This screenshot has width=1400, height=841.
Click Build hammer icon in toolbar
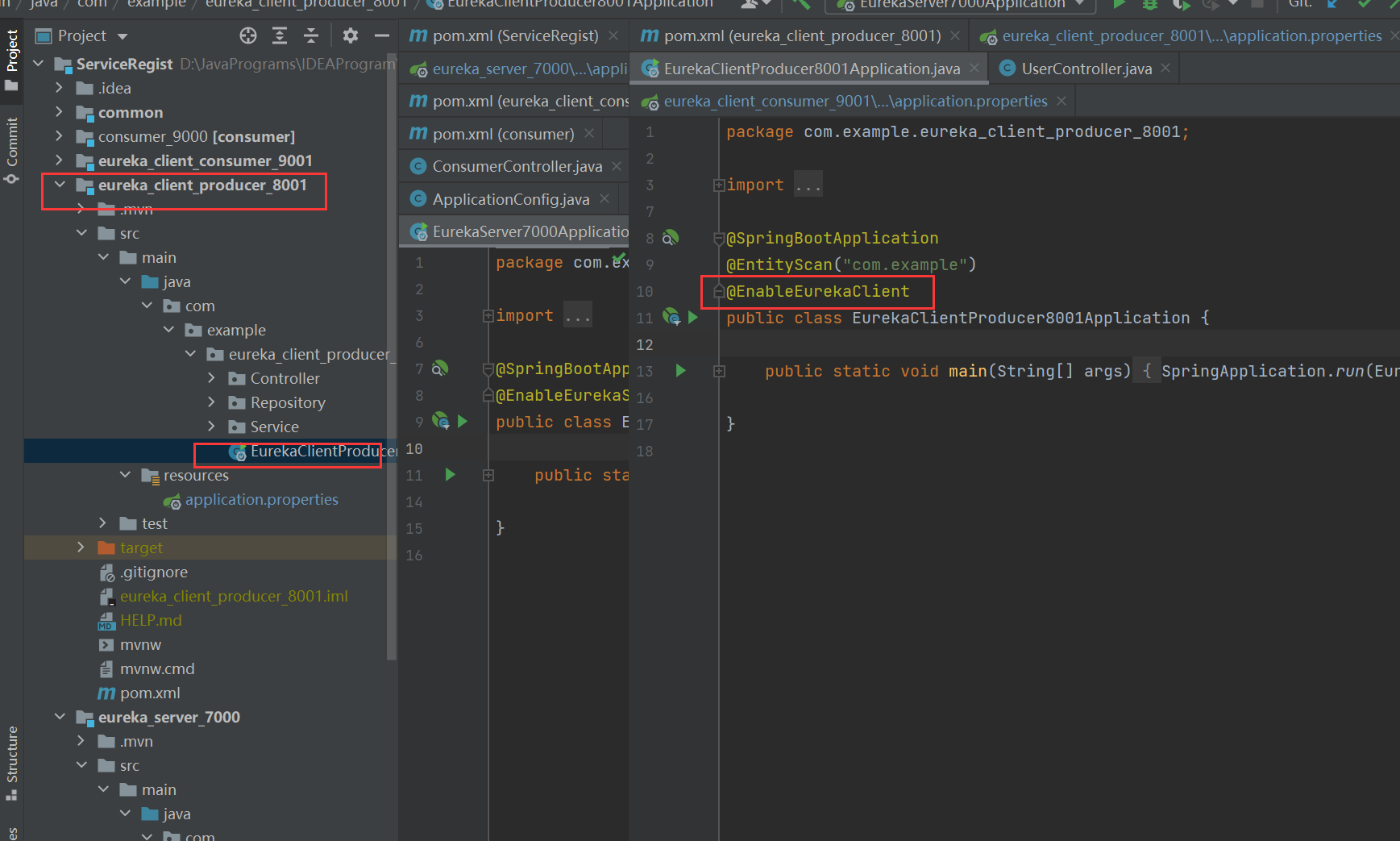coord(801,4)
